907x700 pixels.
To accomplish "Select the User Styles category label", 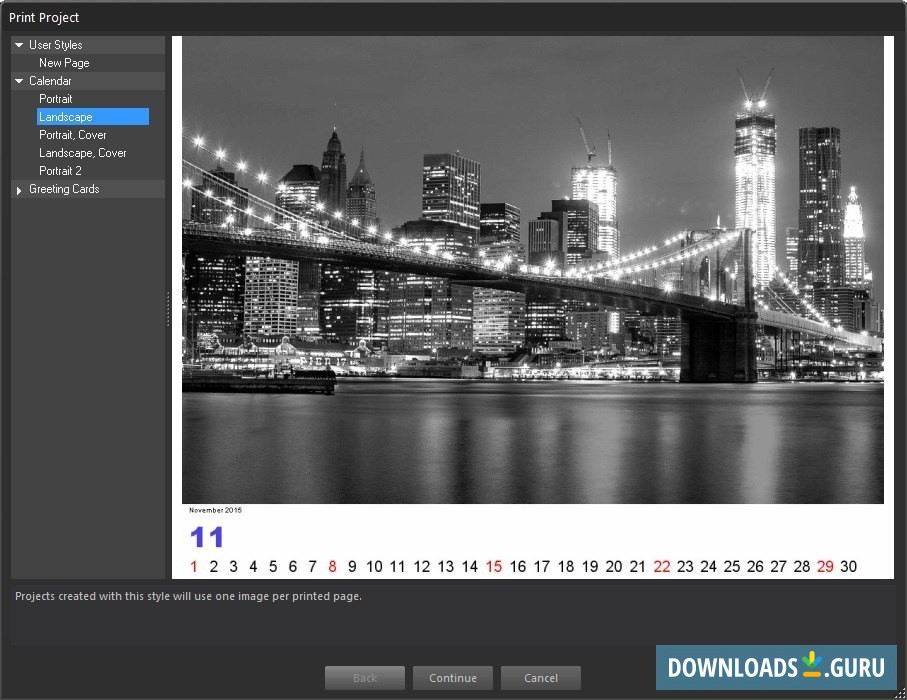I will (x=56, y=45).
